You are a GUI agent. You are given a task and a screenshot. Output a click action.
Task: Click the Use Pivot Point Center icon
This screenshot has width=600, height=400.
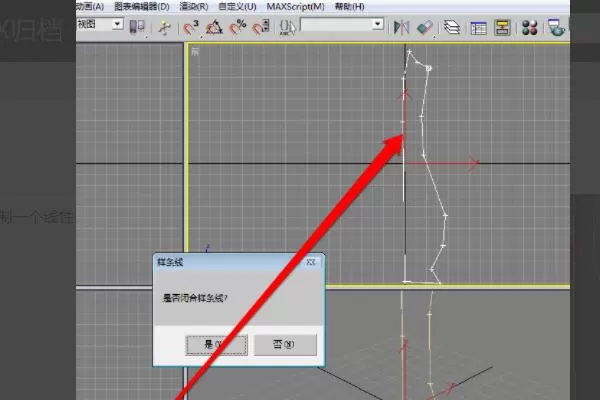coord(137,27)
